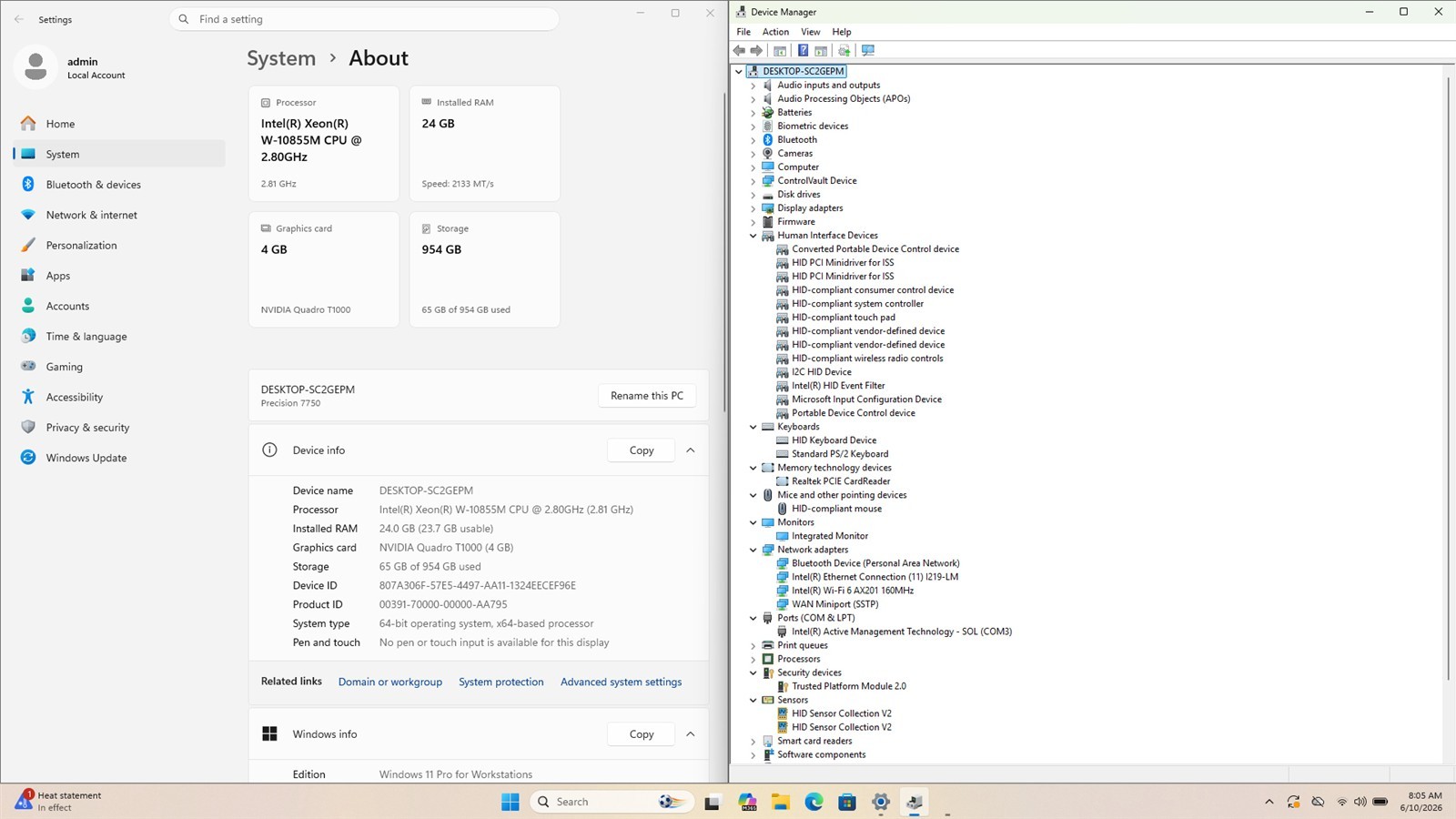Open Windows Update in Settings sidebar
1456x819 pixels.
pyautogui.click(x=119, y=458)
